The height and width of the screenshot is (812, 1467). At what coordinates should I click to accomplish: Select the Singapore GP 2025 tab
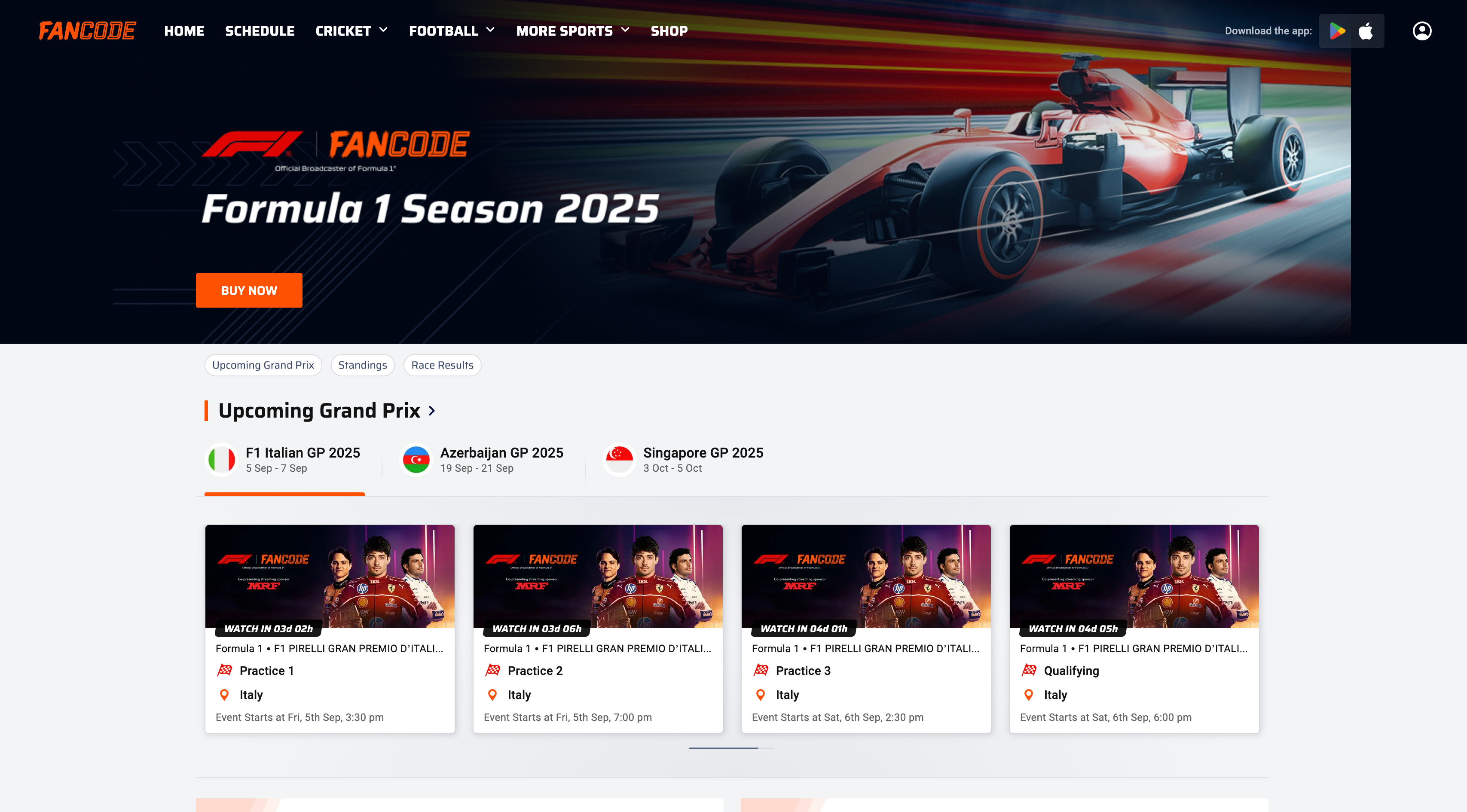pyautogui.click(x=683, y=460)
